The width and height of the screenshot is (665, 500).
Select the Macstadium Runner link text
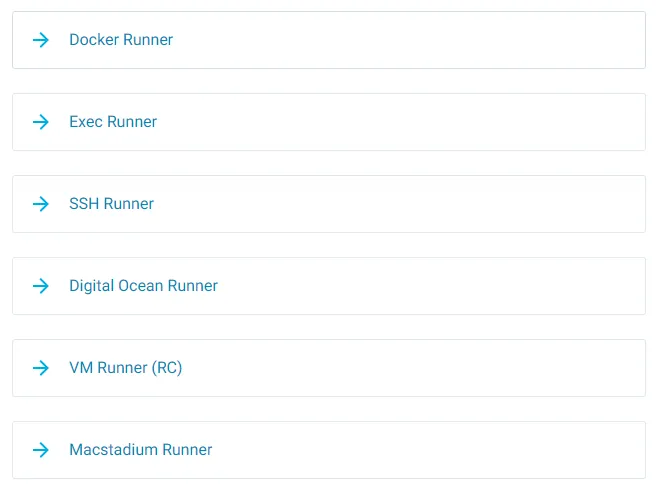(x=140, y=450)
